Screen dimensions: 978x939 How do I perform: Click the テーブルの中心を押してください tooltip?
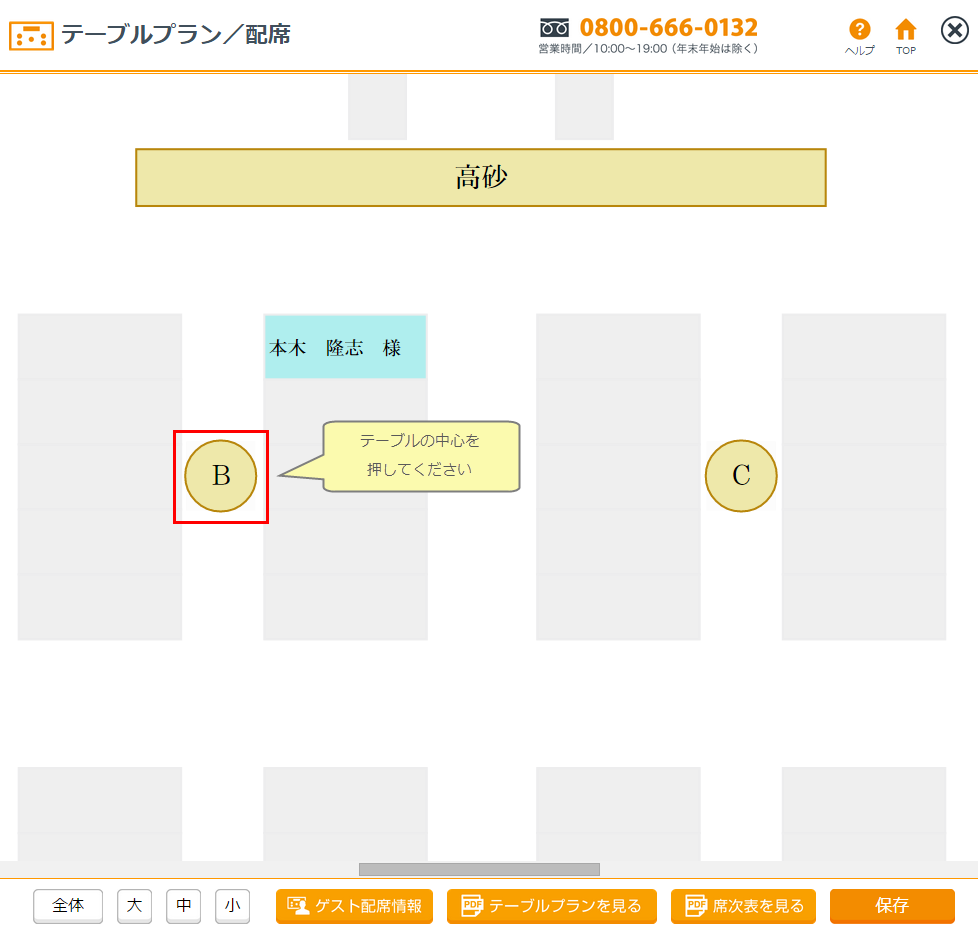tap(420, 457)
